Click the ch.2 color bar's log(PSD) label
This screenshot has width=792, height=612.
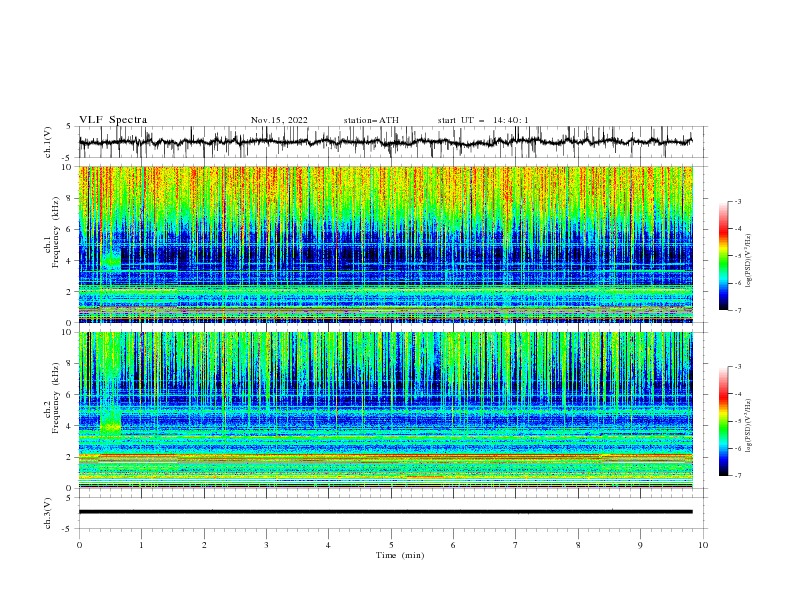(748, 425)
